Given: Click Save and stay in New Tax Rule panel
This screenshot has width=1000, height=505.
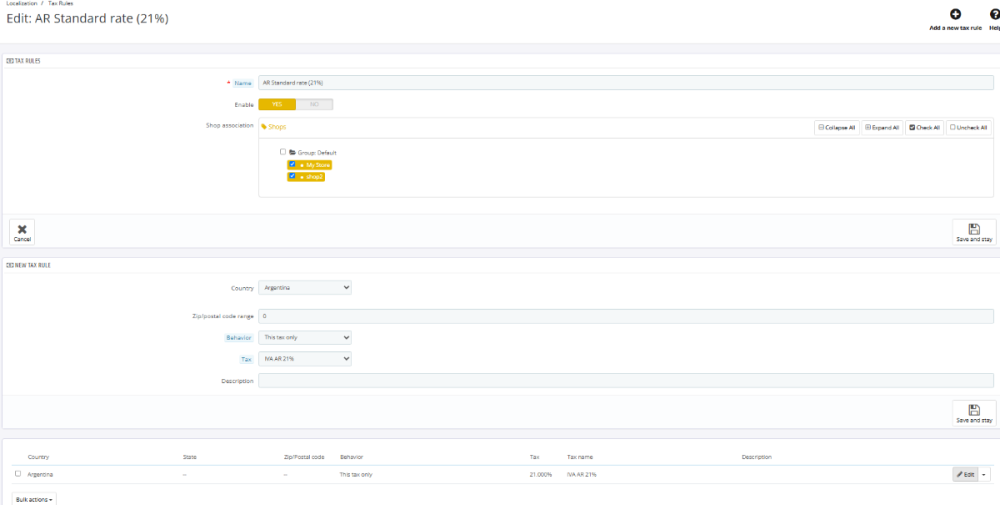Looking at the screenshot, I should point(974,411).
